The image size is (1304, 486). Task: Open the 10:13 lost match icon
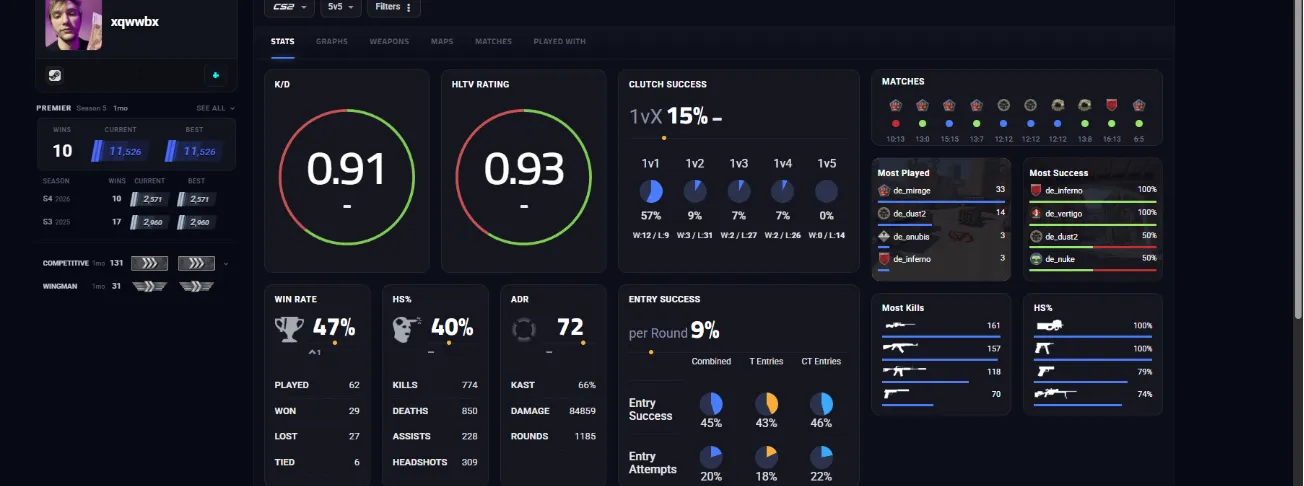(895, 105)
